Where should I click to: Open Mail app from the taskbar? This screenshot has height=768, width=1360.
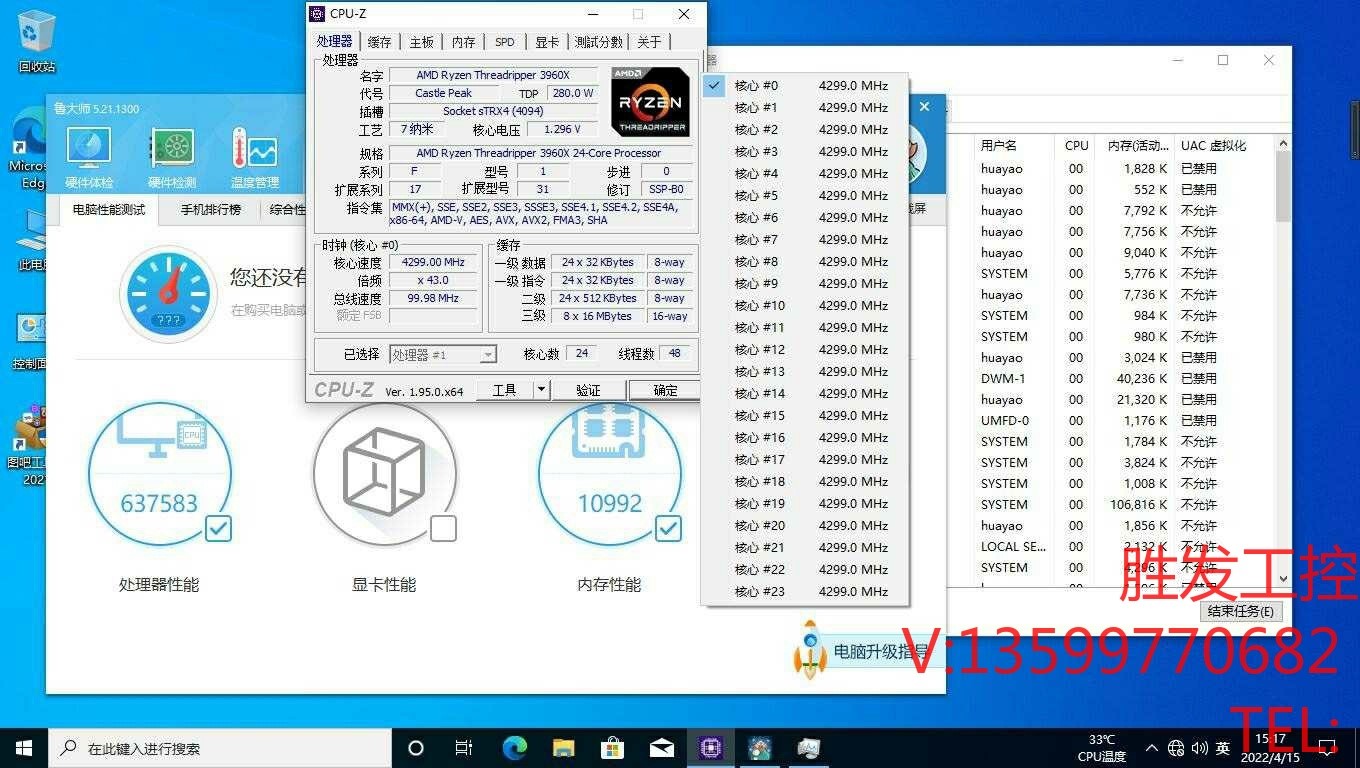click(x=661, y=748)
